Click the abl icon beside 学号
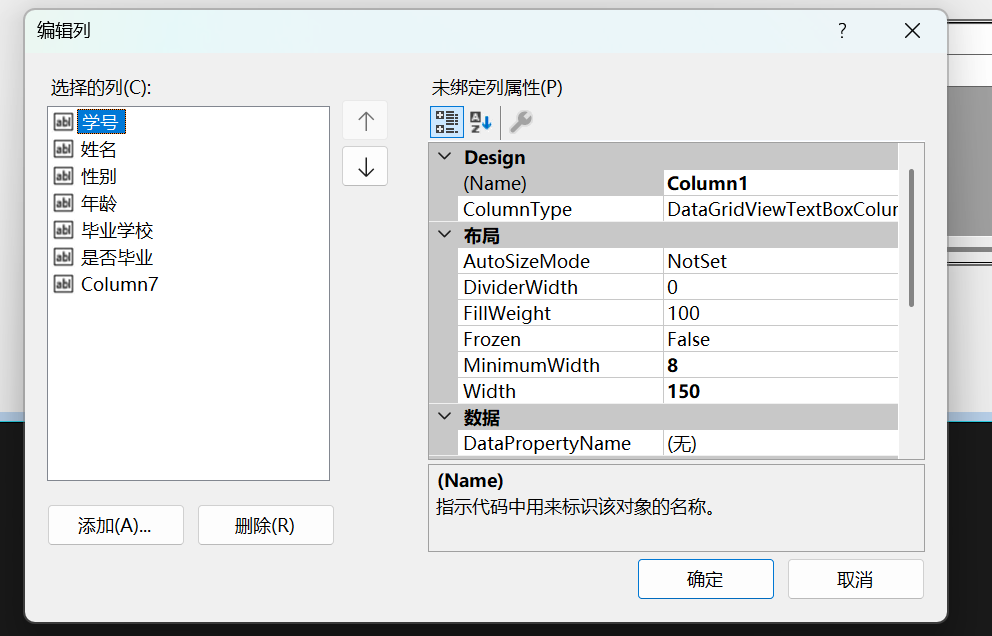 point(61,121)
